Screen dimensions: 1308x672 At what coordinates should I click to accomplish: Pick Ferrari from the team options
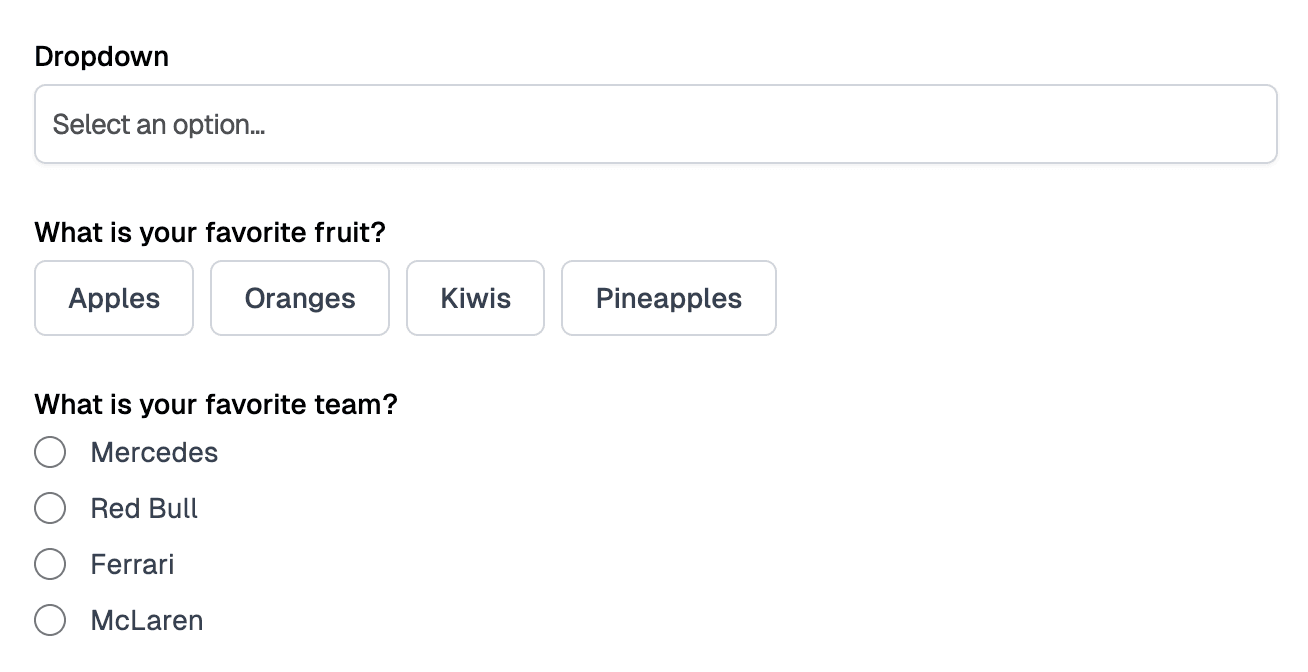click(x=50, y=564)
